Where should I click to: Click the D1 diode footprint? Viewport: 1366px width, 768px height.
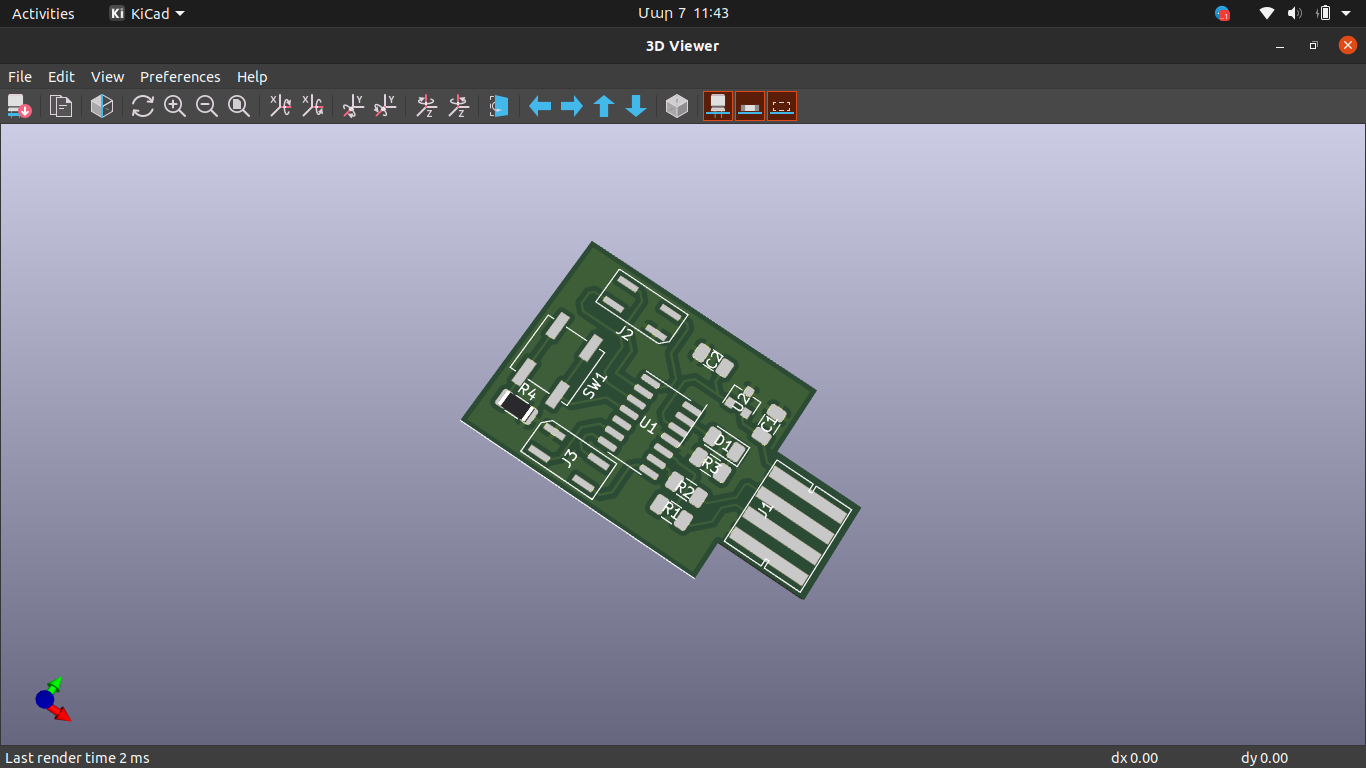point(725,446)
